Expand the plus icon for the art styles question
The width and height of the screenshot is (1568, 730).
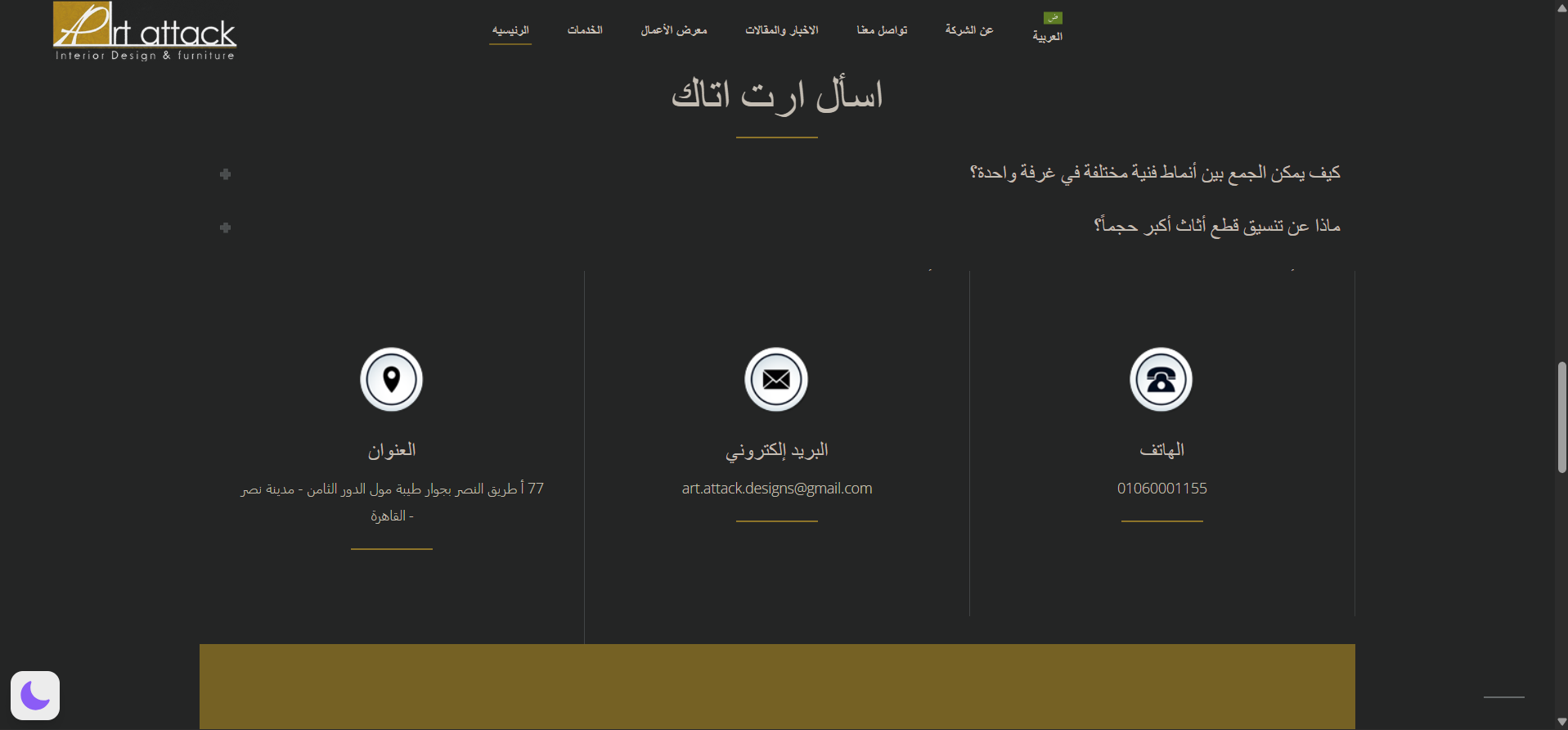225,174
